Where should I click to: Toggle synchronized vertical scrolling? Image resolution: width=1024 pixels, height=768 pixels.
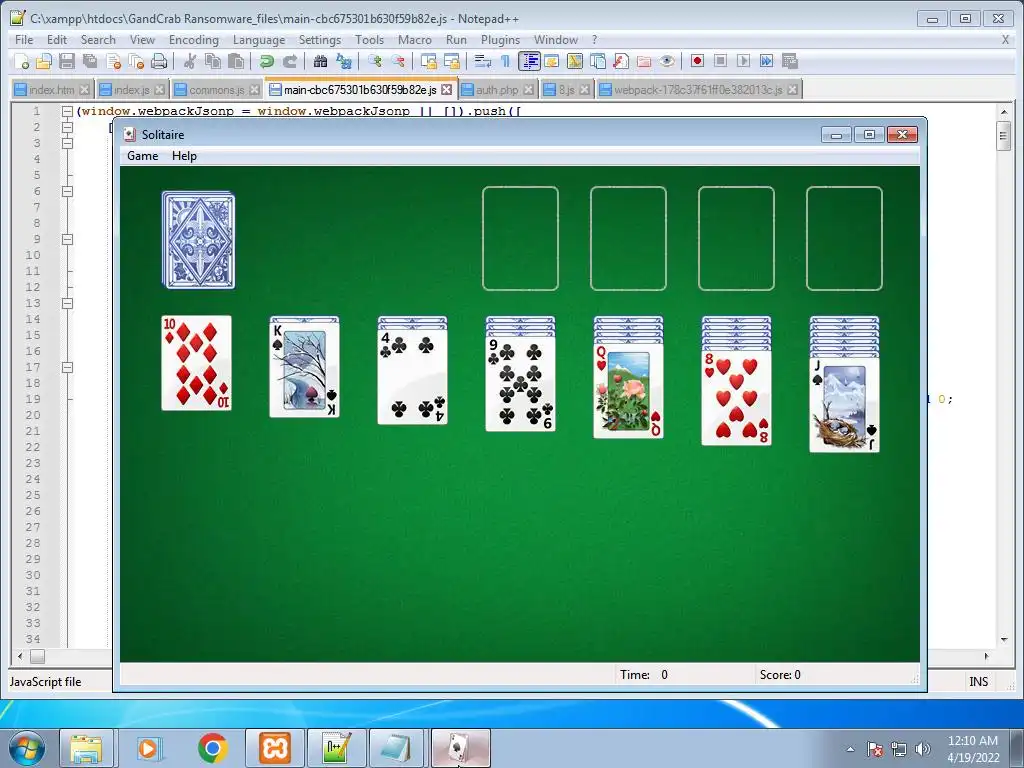[x=428, y=61]
